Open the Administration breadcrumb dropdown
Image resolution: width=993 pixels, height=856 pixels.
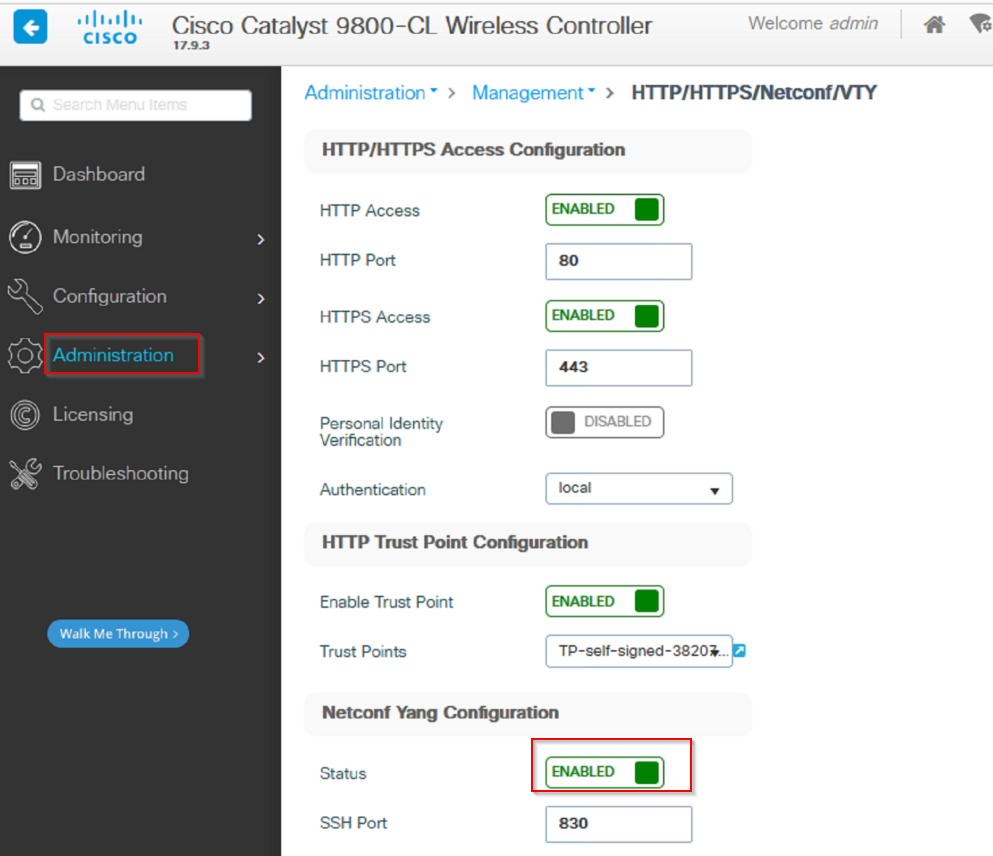click(371, 92)
